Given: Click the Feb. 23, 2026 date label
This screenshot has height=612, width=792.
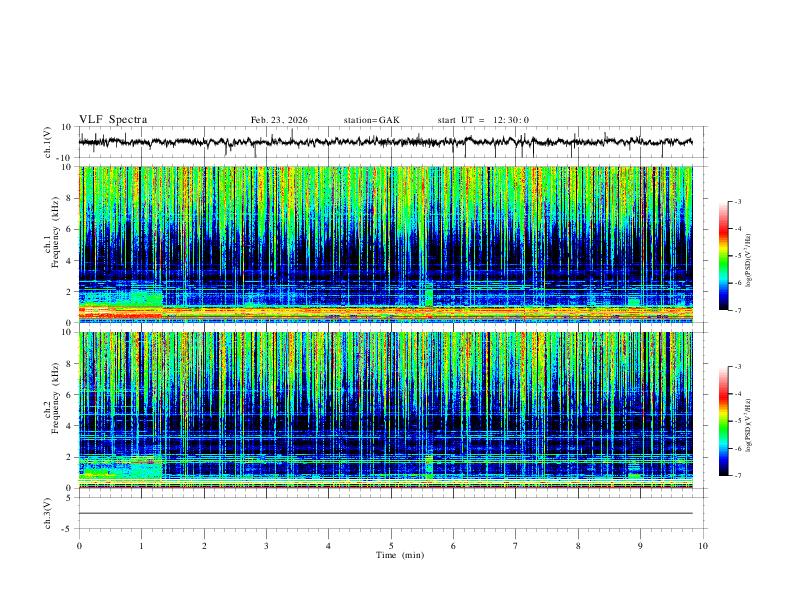Looking at the screenshot, I should tap(279, 120).
